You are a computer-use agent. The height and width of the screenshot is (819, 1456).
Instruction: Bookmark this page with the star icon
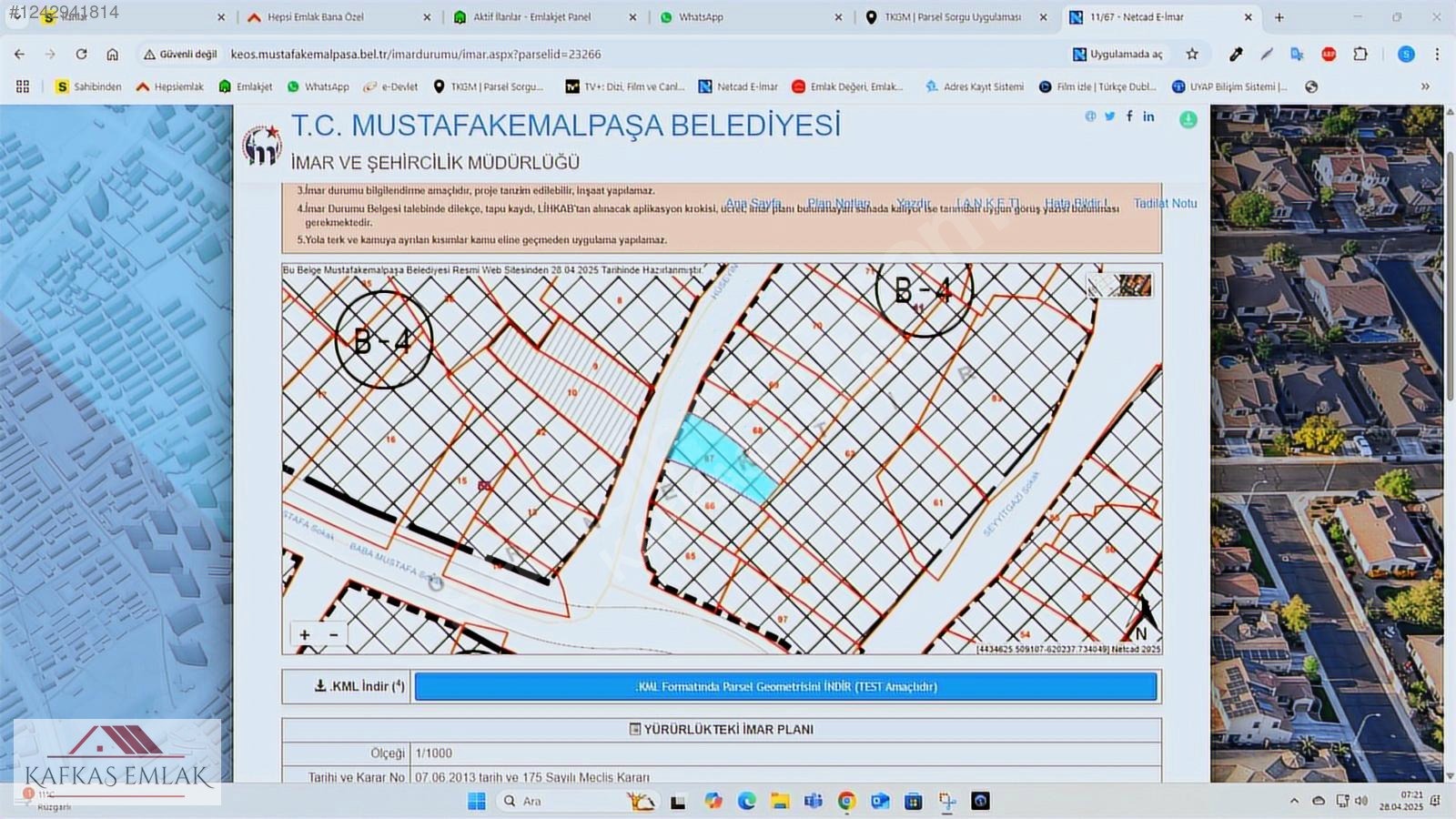coord(1192,55)
